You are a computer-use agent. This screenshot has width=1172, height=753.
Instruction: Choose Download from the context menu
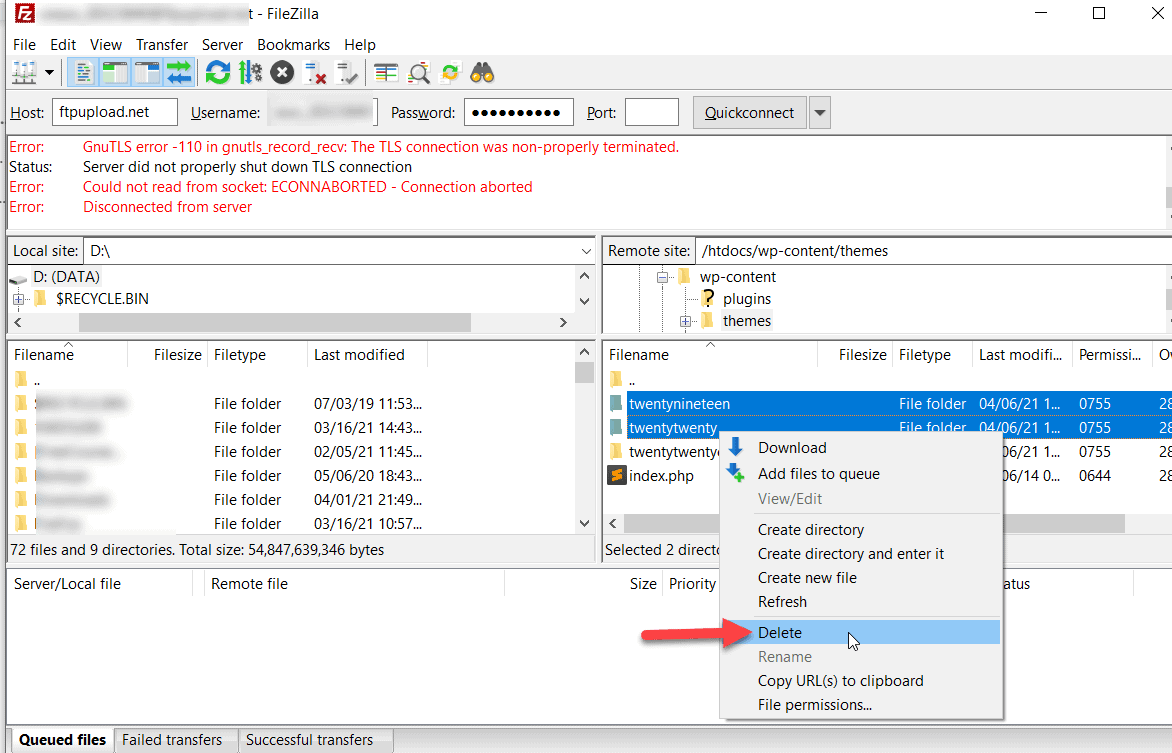(861, 448)
